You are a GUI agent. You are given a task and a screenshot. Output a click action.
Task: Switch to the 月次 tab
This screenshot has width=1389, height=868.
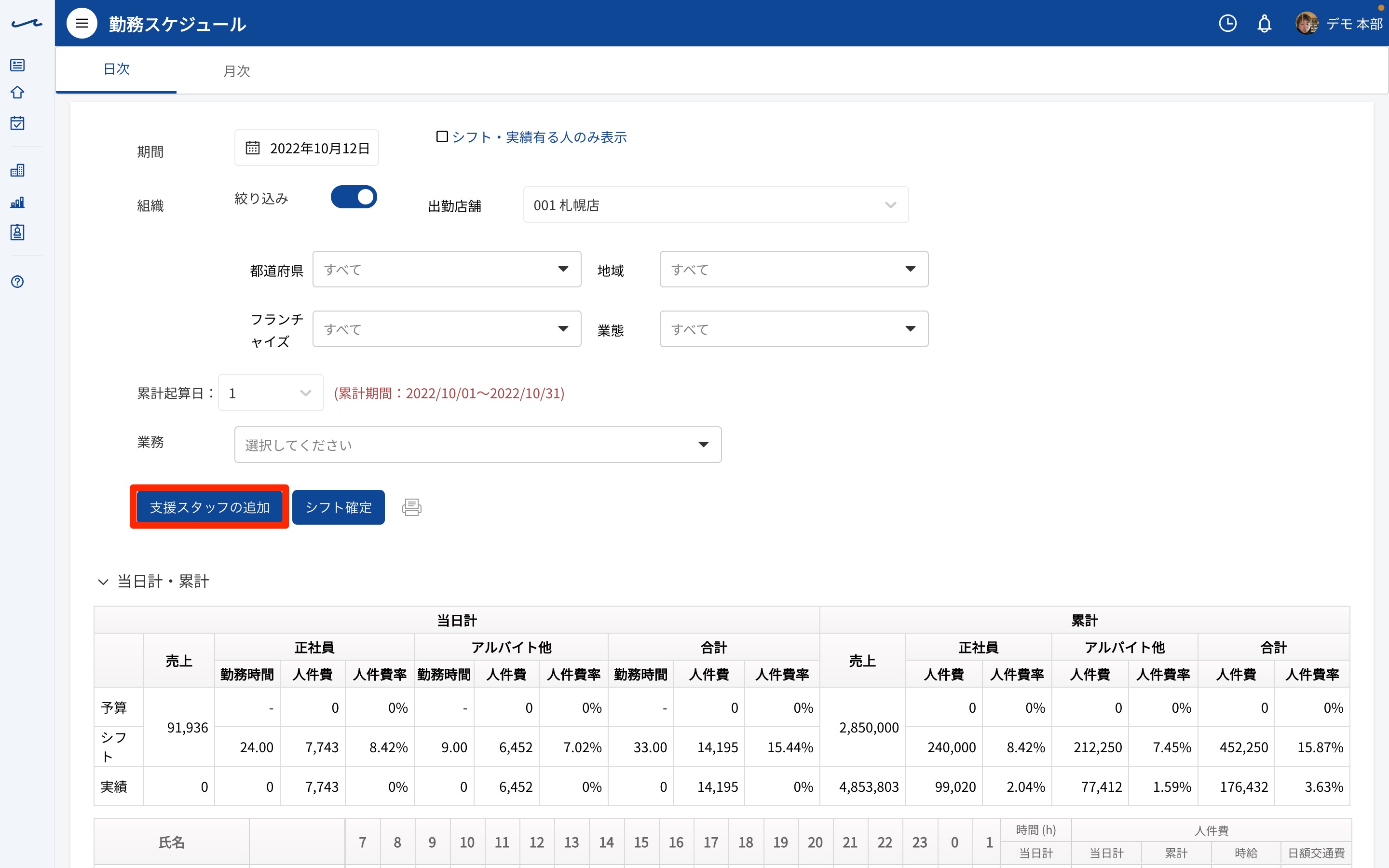coord(236,70)
